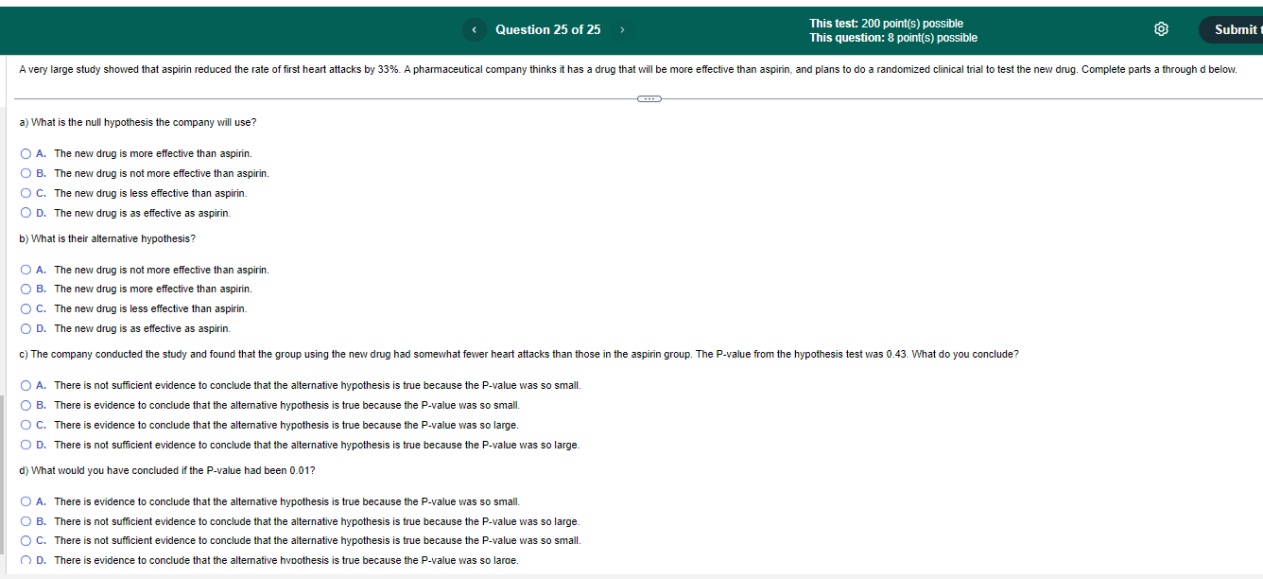
Task: Part b: select A, not more effective
Action: coord(26,270)
